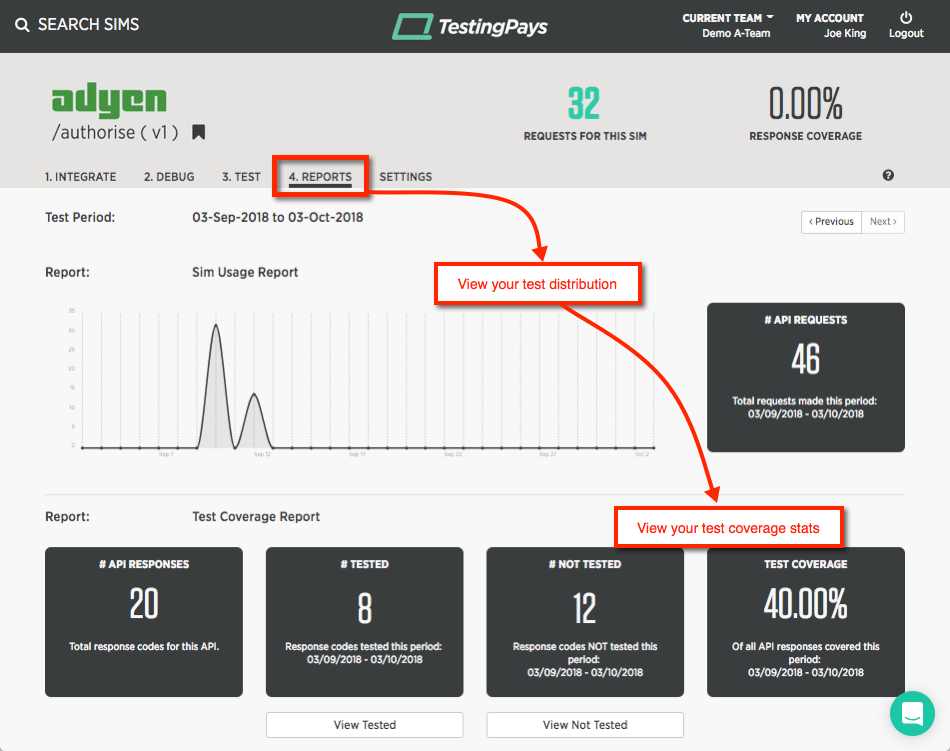The width and height of the screenshot is (950, 751).
Task: Go to the Previous test period
Action: click(x=831, y=222)
